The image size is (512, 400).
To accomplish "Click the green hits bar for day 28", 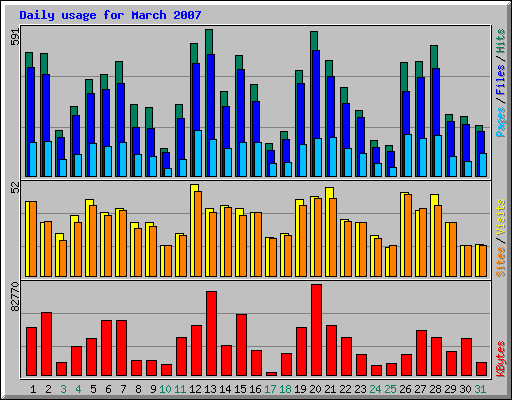I will coord(434,57).
